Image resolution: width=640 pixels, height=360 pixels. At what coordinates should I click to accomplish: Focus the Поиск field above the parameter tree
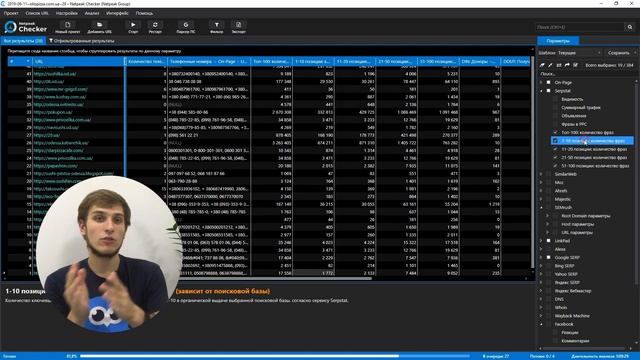(586, 74)
